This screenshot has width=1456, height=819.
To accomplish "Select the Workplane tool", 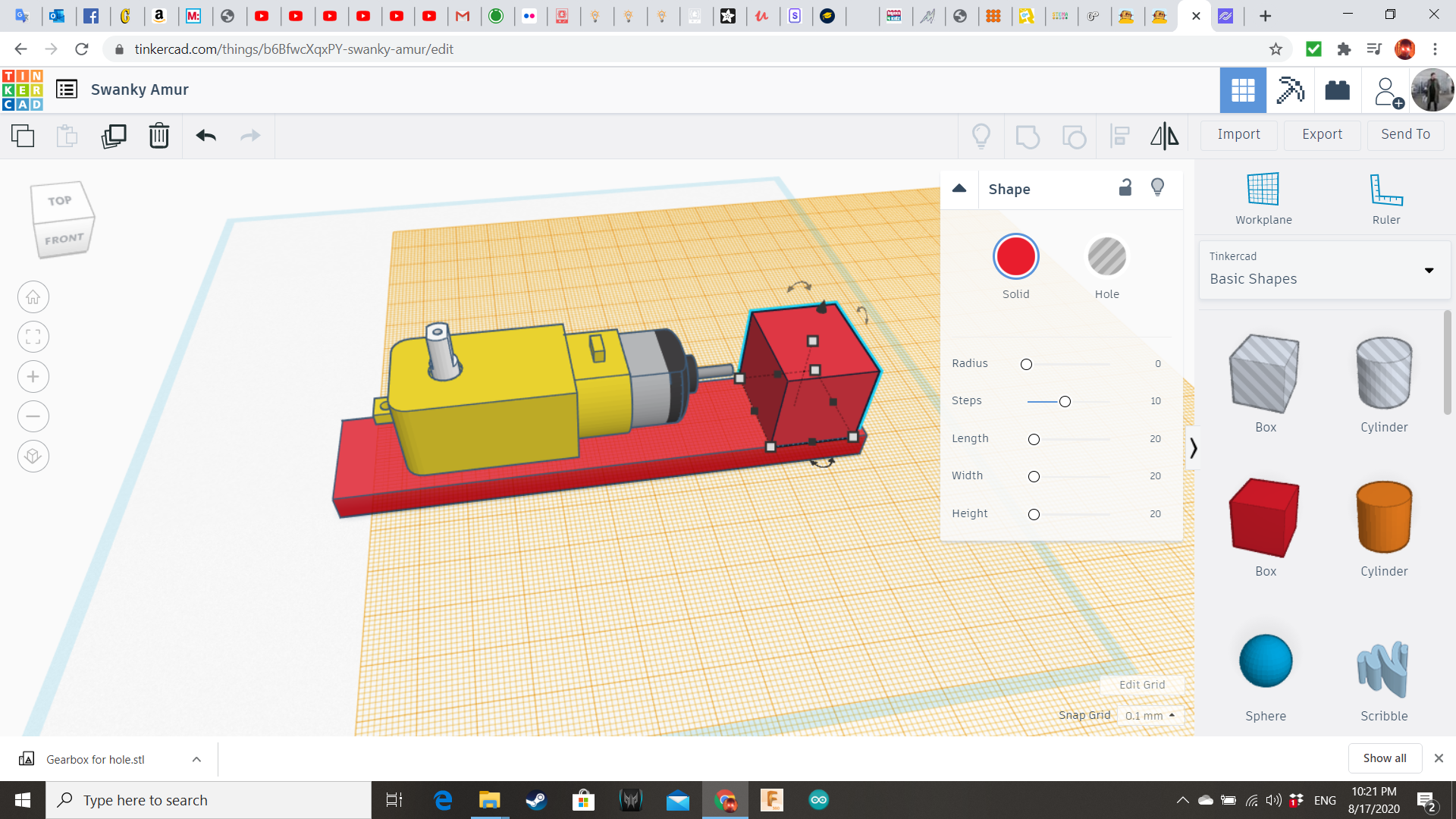I will tap(1263, 199).
